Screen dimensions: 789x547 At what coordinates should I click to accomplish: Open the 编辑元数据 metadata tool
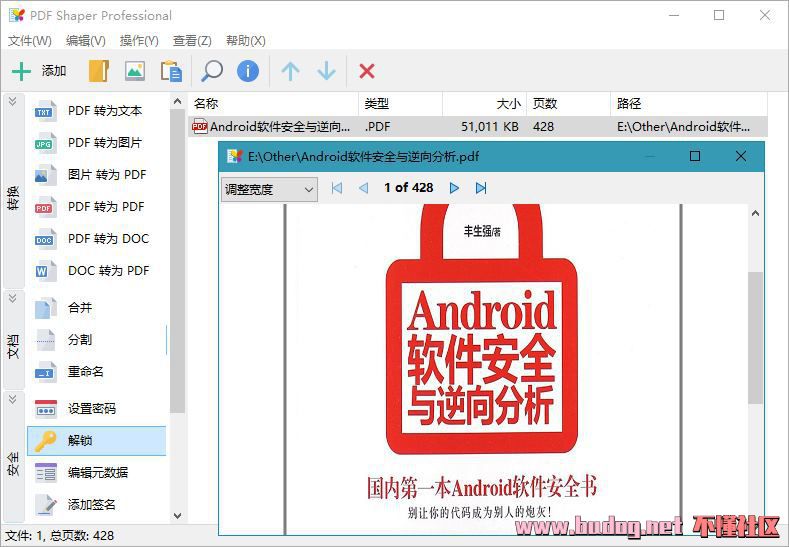point(97,473)
